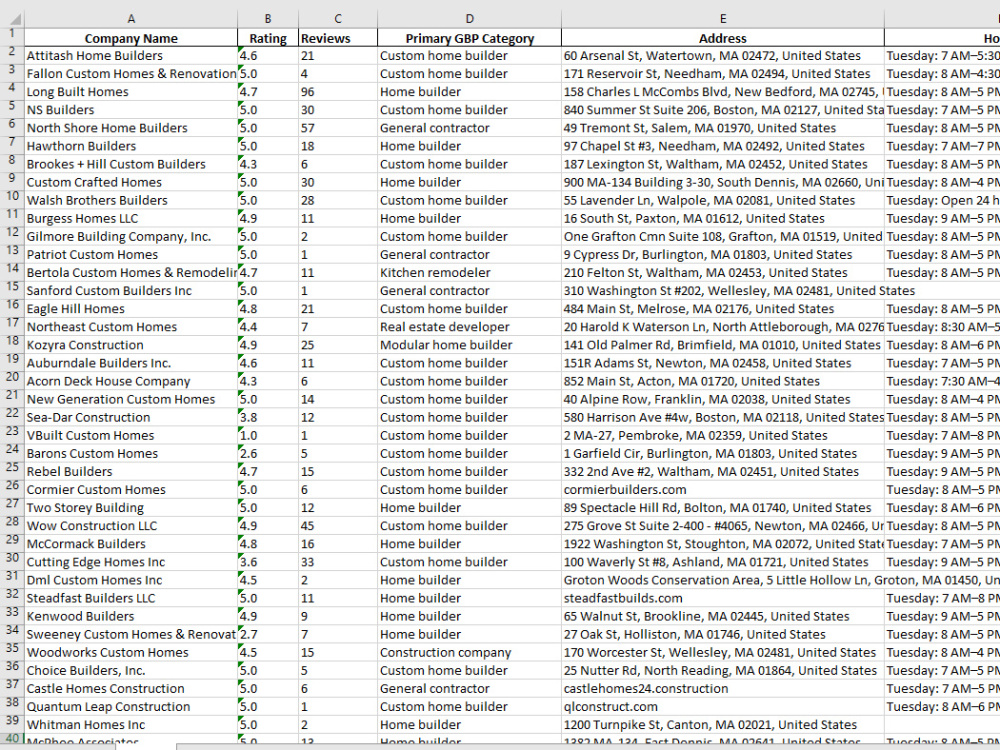
Task: Click Tuesday: Open 24 hours cell for Walsh Brothers
Action: pos(942,200)
